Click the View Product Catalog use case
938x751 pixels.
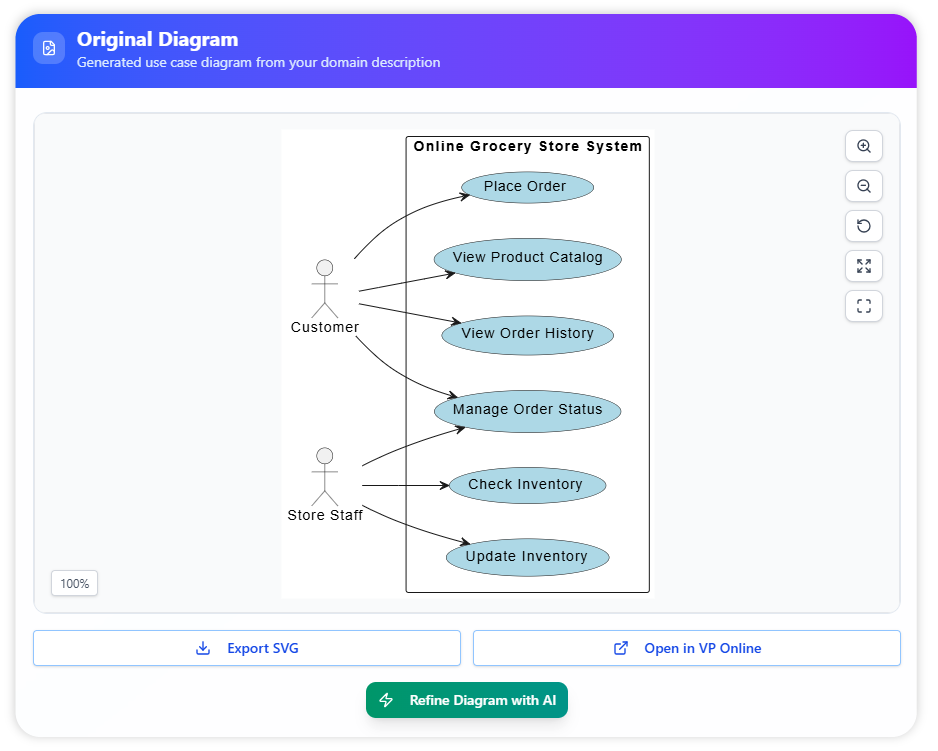(527, 258)
